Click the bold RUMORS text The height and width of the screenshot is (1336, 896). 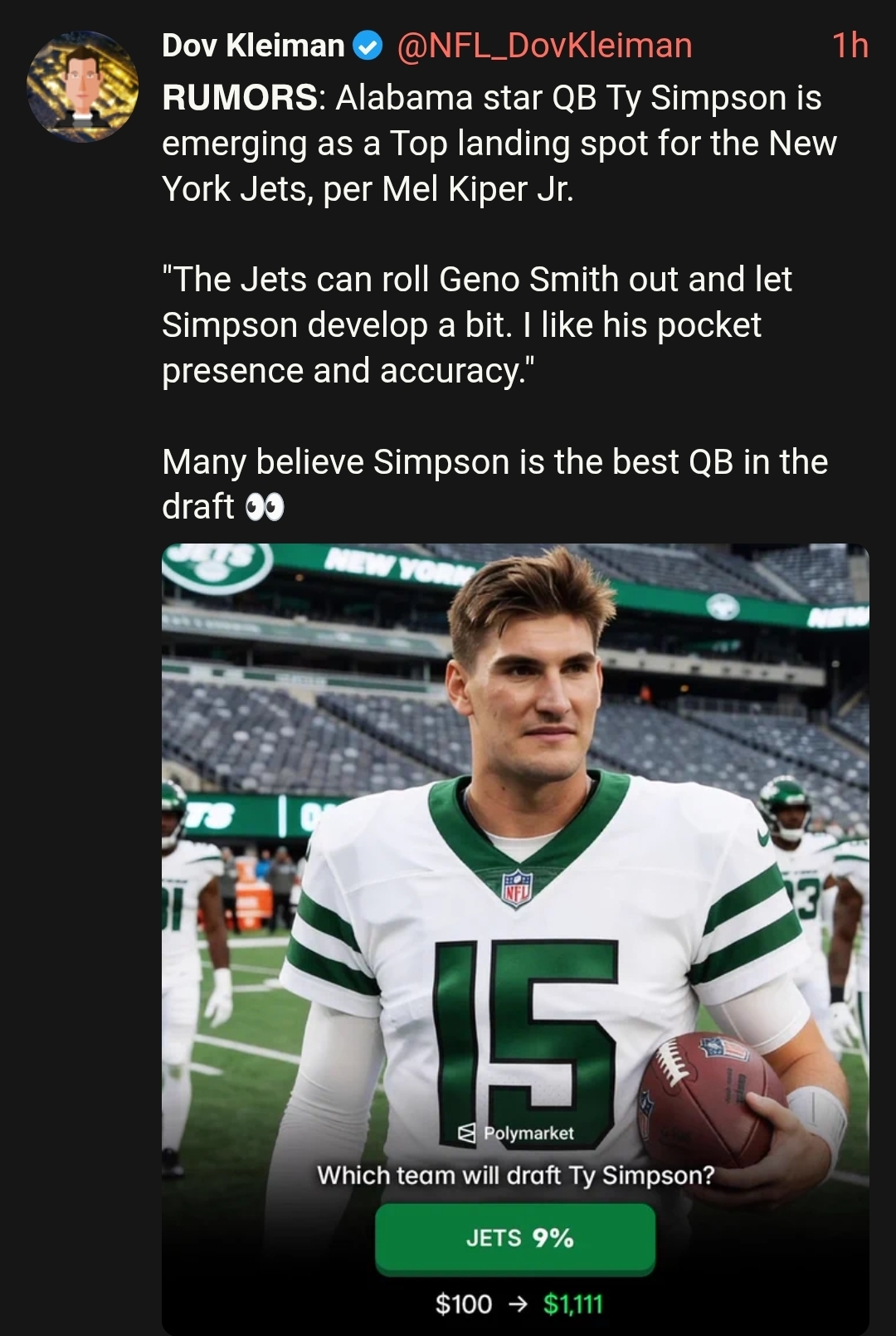click(239, 98)
